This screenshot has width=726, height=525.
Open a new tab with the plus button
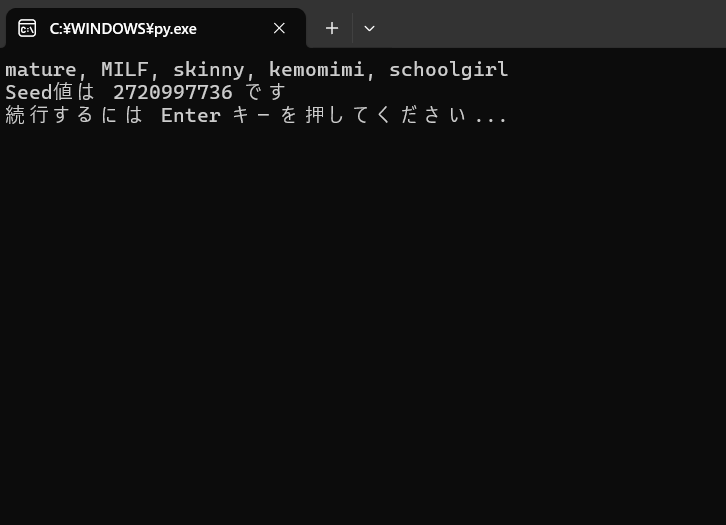click(332, 28)
